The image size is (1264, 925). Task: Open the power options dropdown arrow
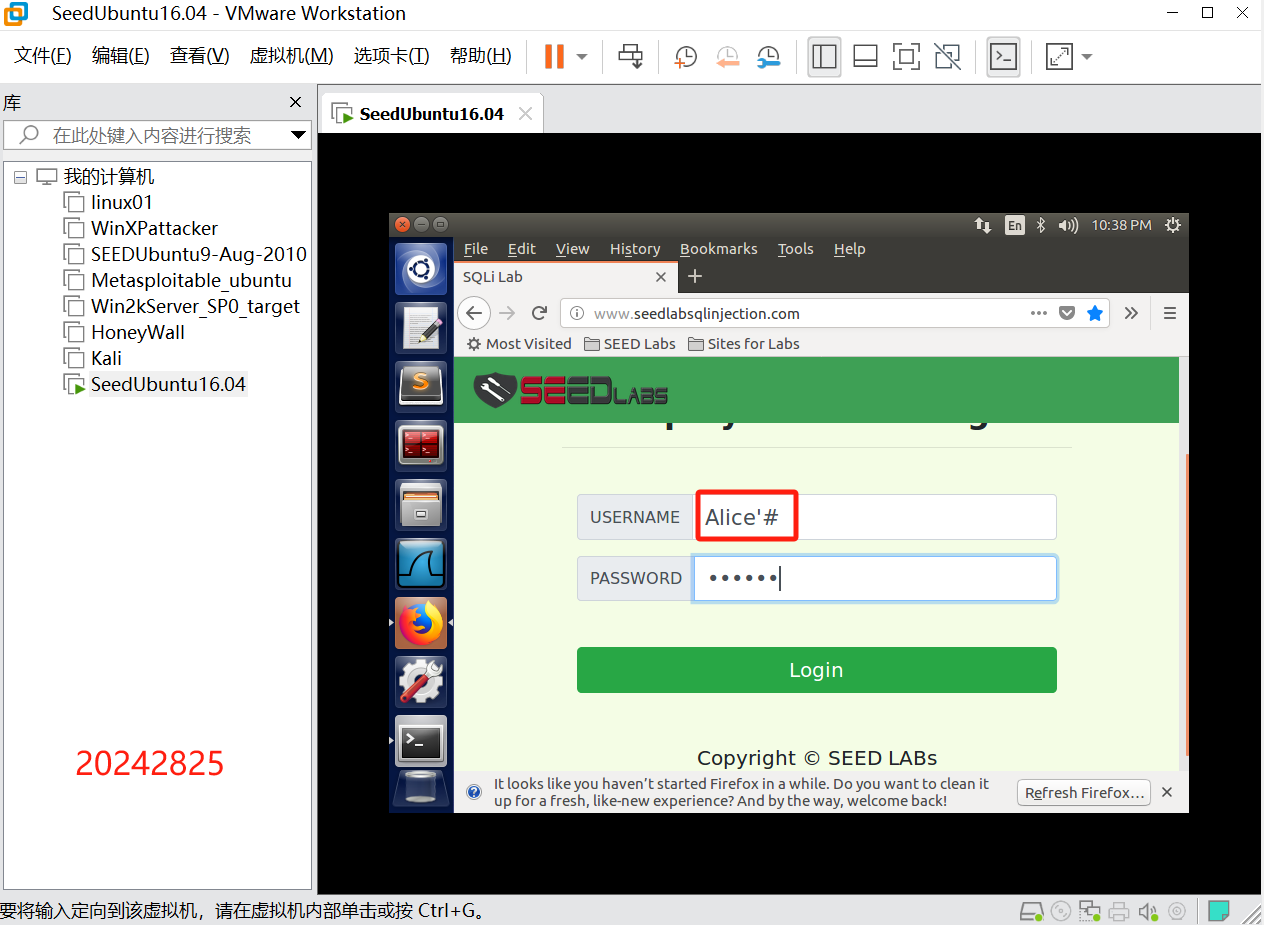pos(582,57)
